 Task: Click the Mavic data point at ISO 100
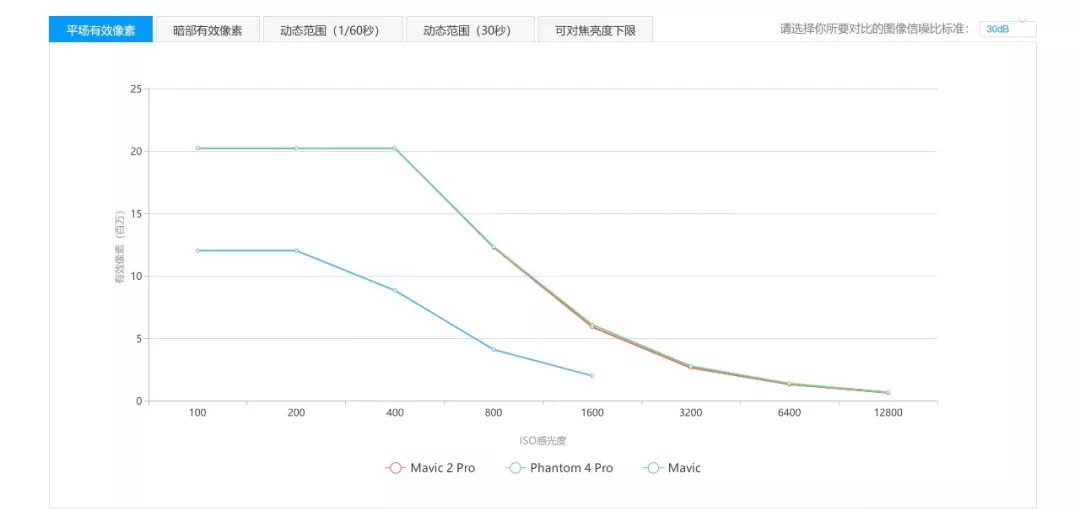coord(198,251)
